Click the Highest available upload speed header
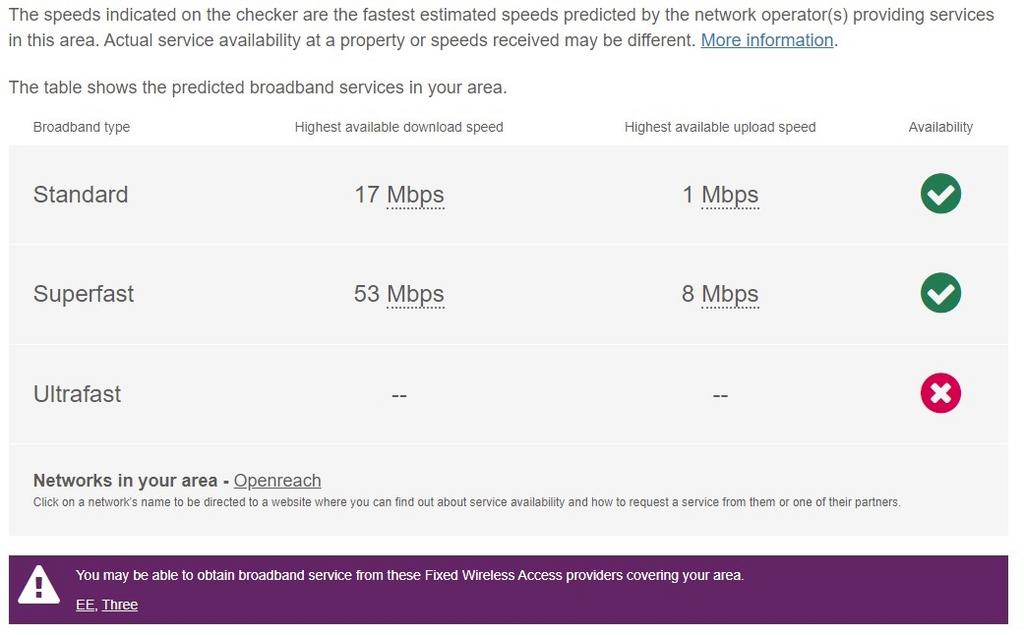Image resolution: width=1024 pixels, height=635 pixels. [720, 127]
